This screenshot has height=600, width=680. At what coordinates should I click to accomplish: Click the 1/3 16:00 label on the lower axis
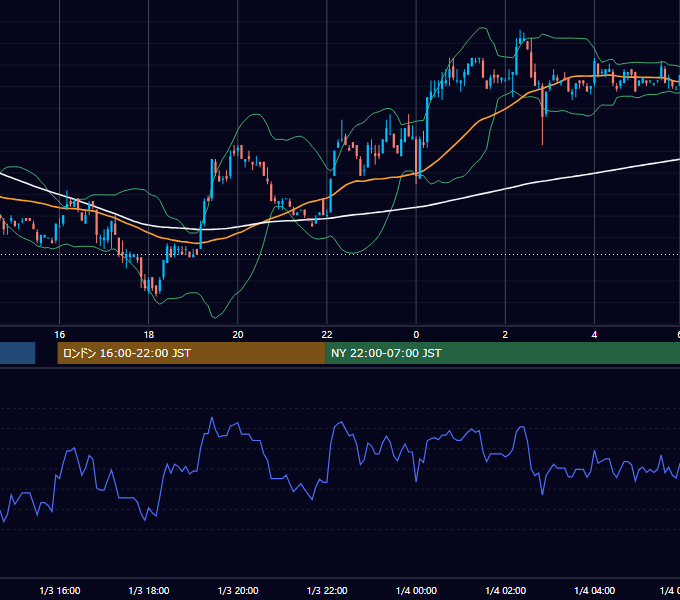60,590
